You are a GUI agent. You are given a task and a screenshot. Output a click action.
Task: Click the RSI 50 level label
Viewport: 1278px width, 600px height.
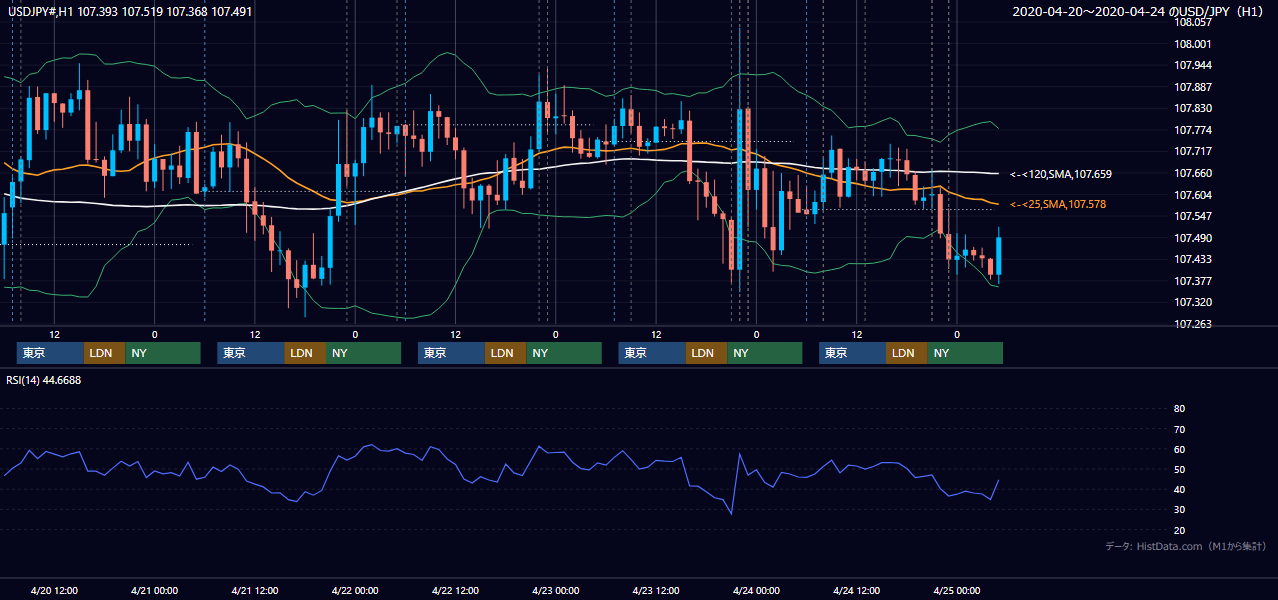pyautogui.click(x=1179, y=470)
